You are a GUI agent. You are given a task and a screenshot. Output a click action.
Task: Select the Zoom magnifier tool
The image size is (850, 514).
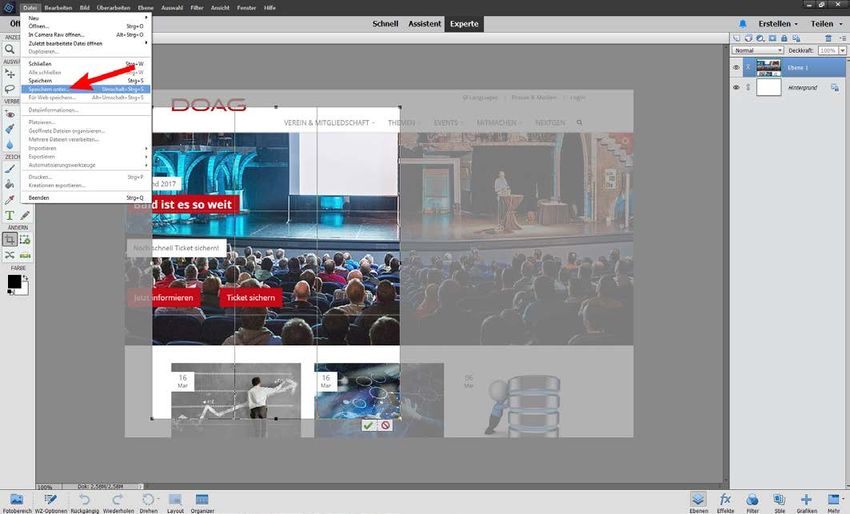pyautogui.click(x=10, y=48)
